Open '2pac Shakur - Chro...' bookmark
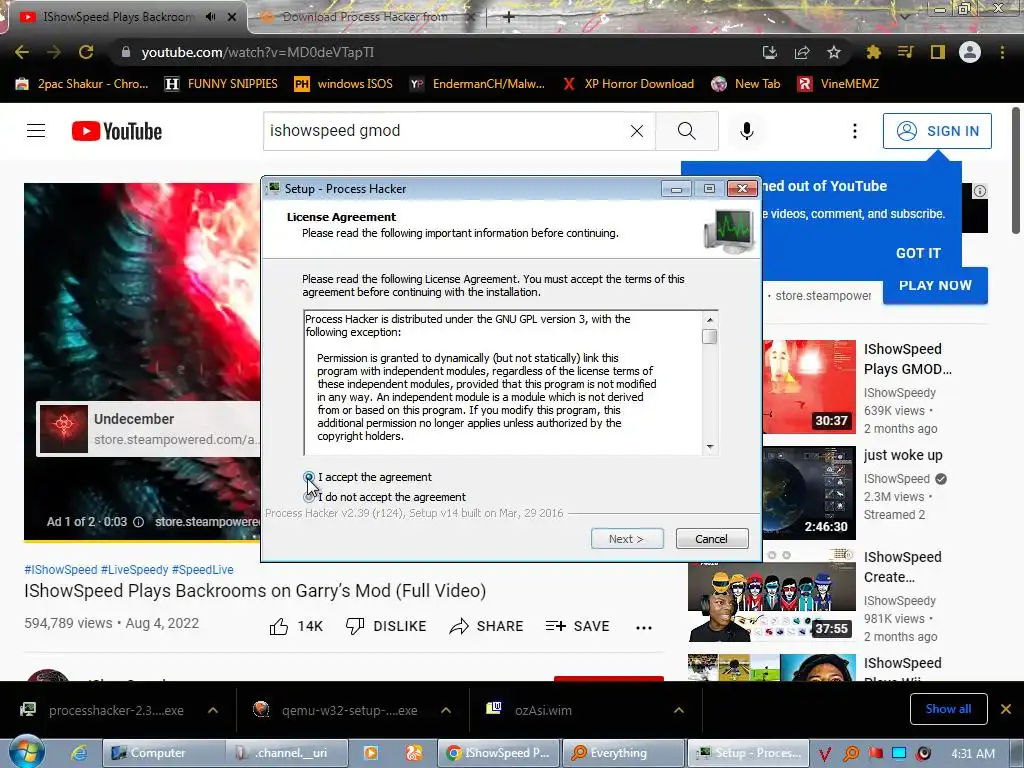Image resolution: width=1024 pixels, height=768 pixels. pyautogui.click(x=82, y=84)
